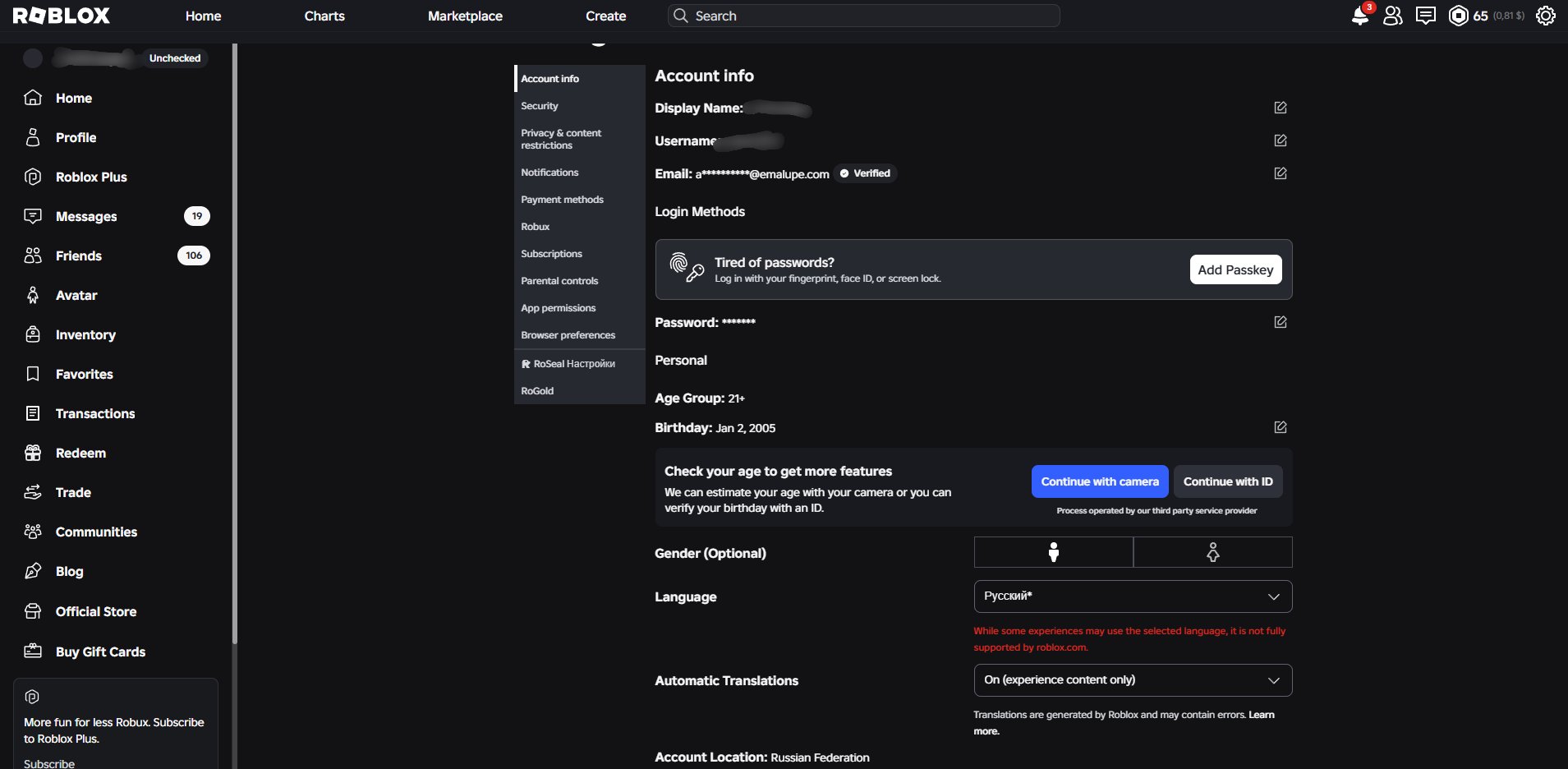Screen dimensions: 1568x769
Task: Click the Official Store sidebar icon
Action: click(33, 611)
